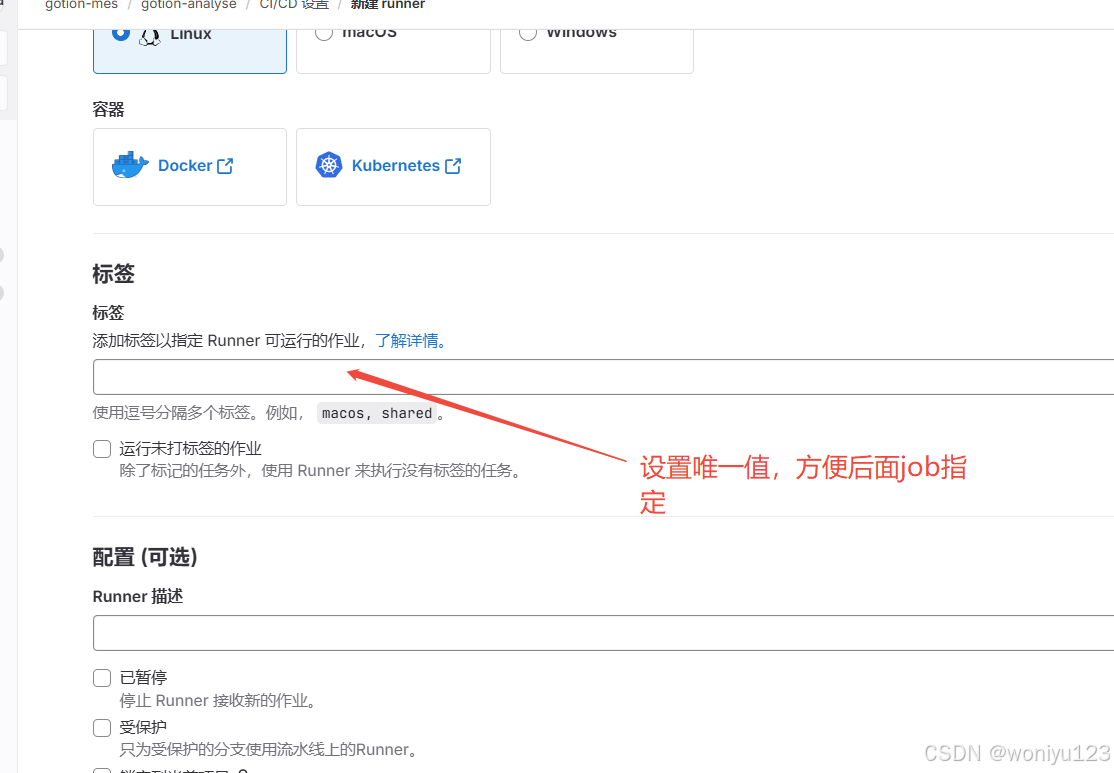Select the Kubernetes container card
This screenshot has width=1114, height=773.
(392, 166)
